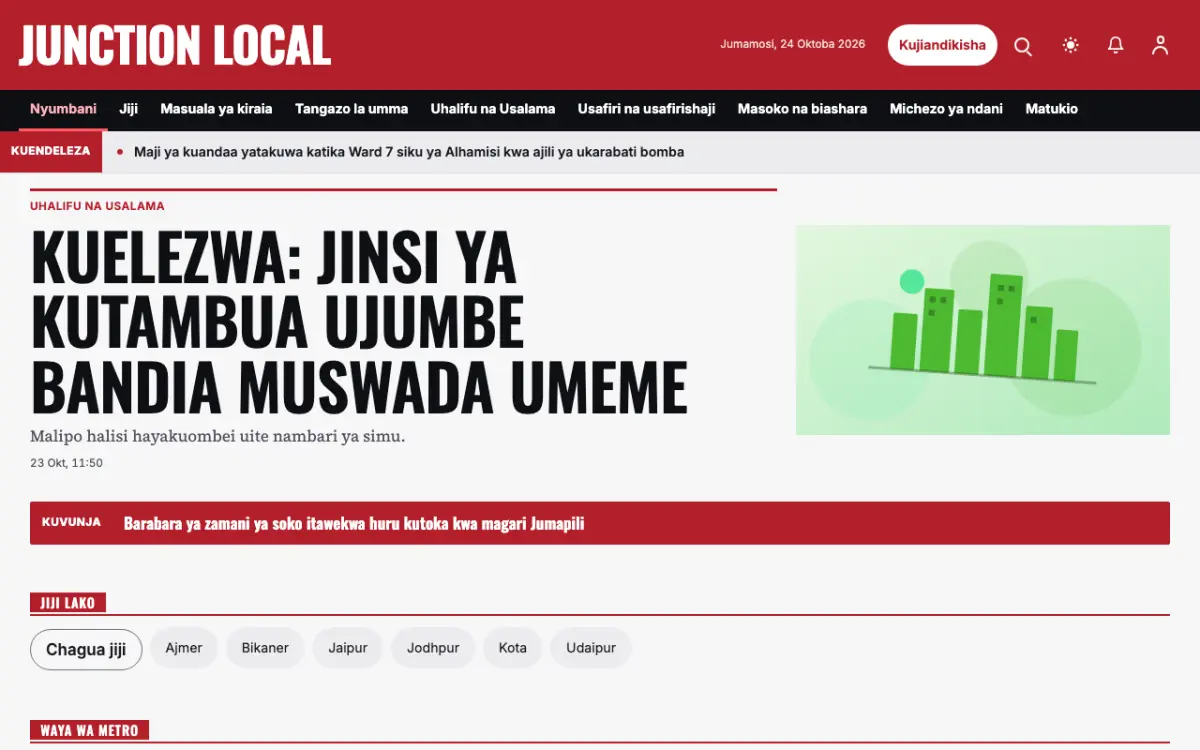The image size is (1200, 750).
Task: Select the Nyumbani nav tab
Action: pyautogui.click(x=63, y=109)
